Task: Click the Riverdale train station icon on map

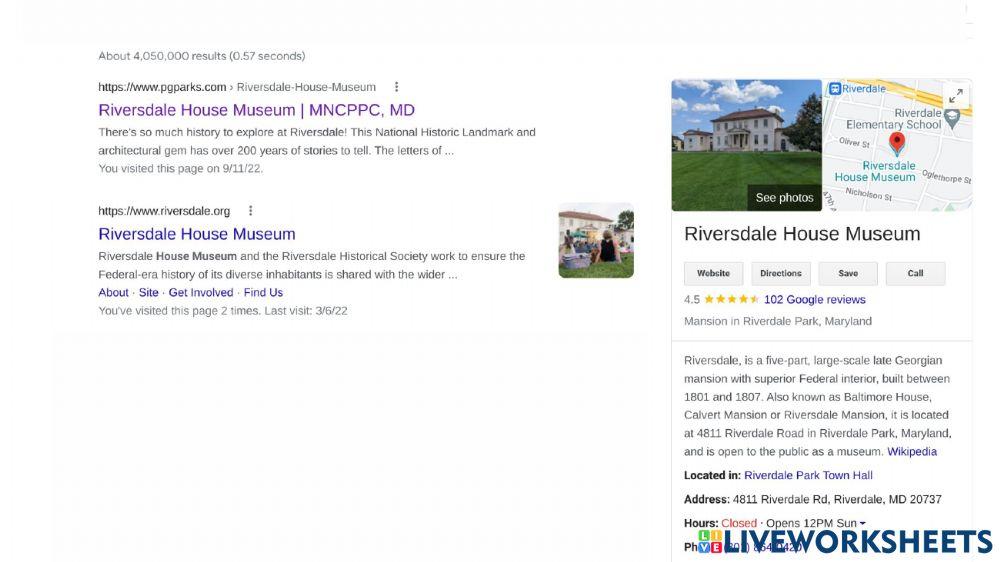Action: point(835,88)
